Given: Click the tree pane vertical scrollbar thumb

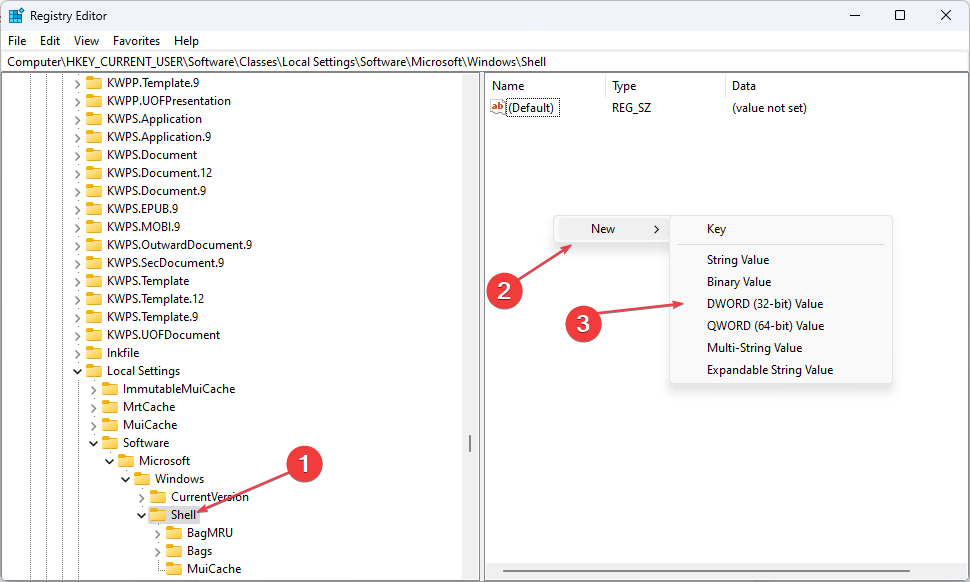Looking at the screenshot, I should point(470,443).
